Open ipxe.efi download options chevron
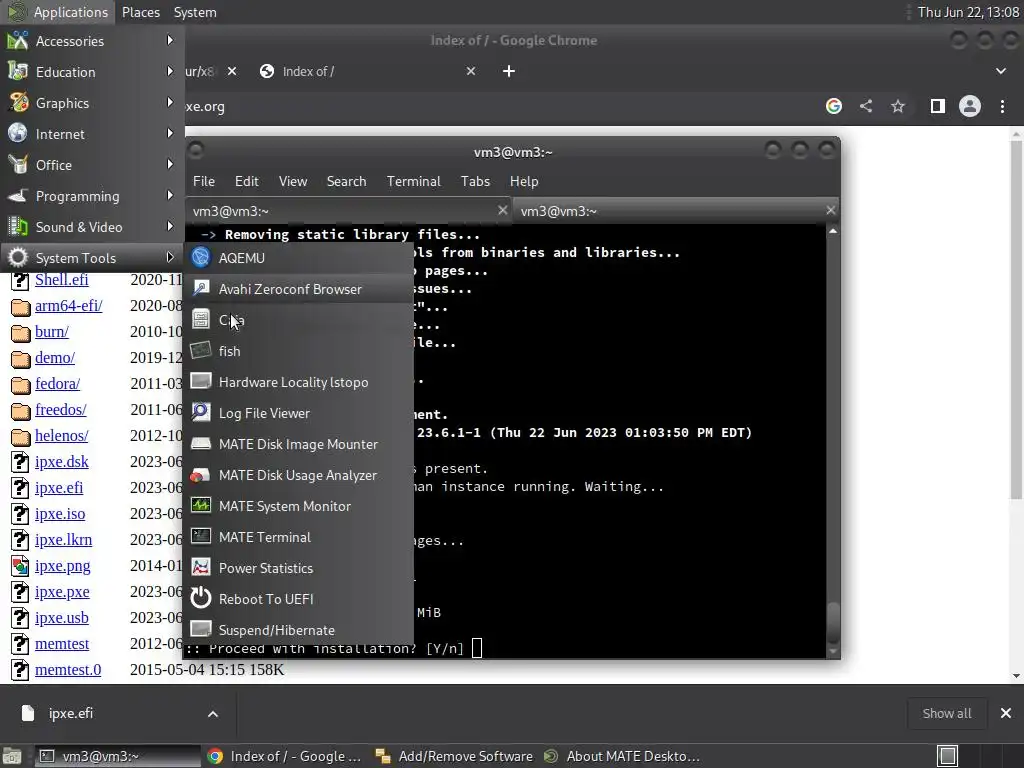This screenshot has height=768, width=1024. (213, 714)
